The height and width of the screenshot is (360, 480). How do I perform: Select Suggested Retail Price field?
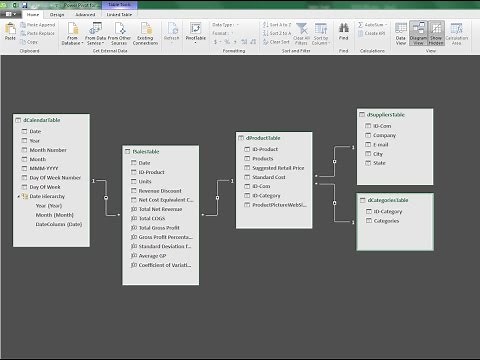pos(278,168)
